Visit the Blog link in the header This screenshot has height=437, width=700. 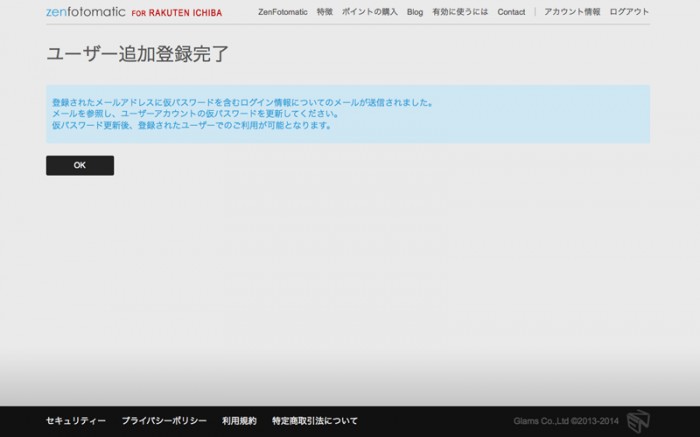[415, 12]
